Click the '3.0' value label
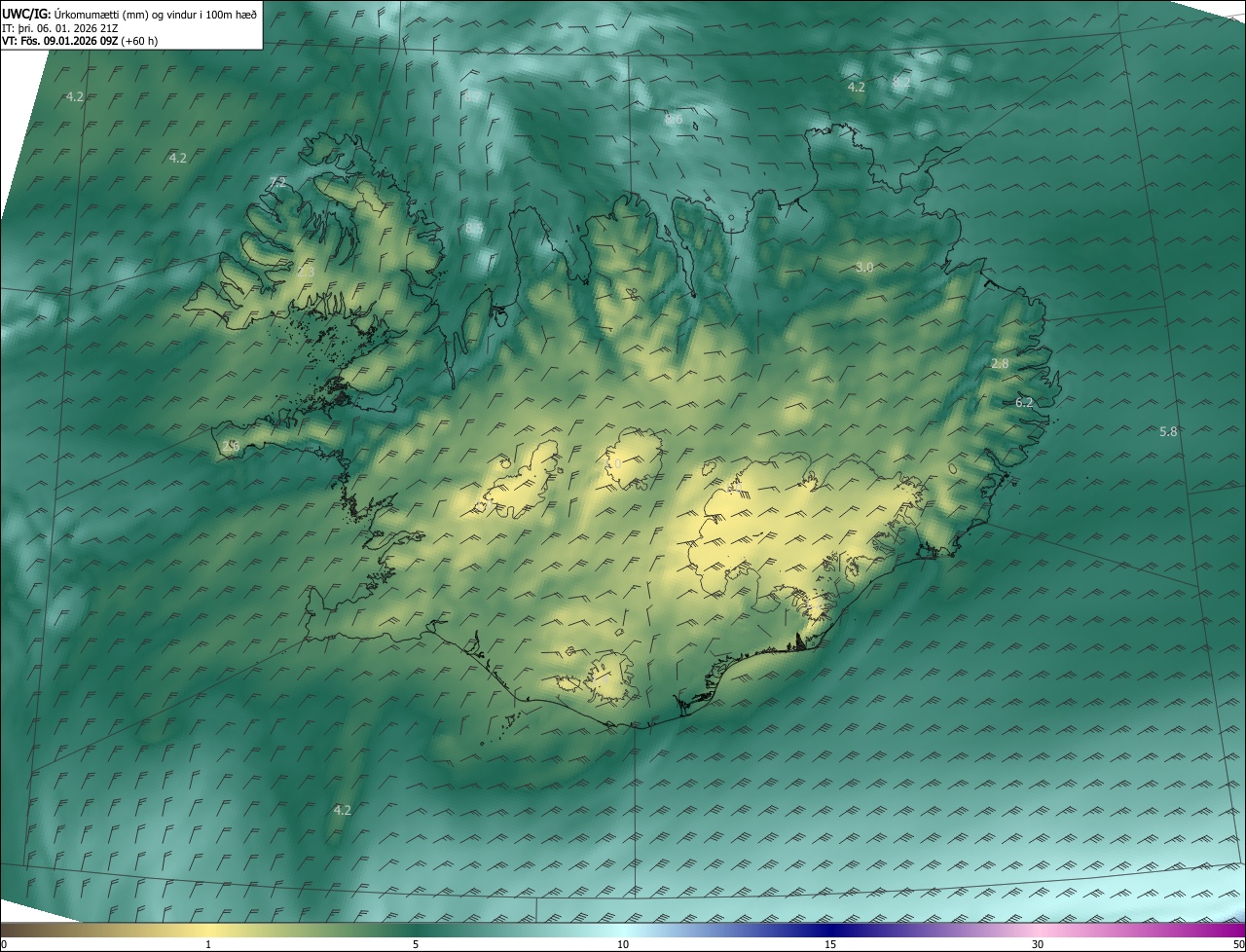The width and height of the screenshot is (1246, 952). click(864, 267)
